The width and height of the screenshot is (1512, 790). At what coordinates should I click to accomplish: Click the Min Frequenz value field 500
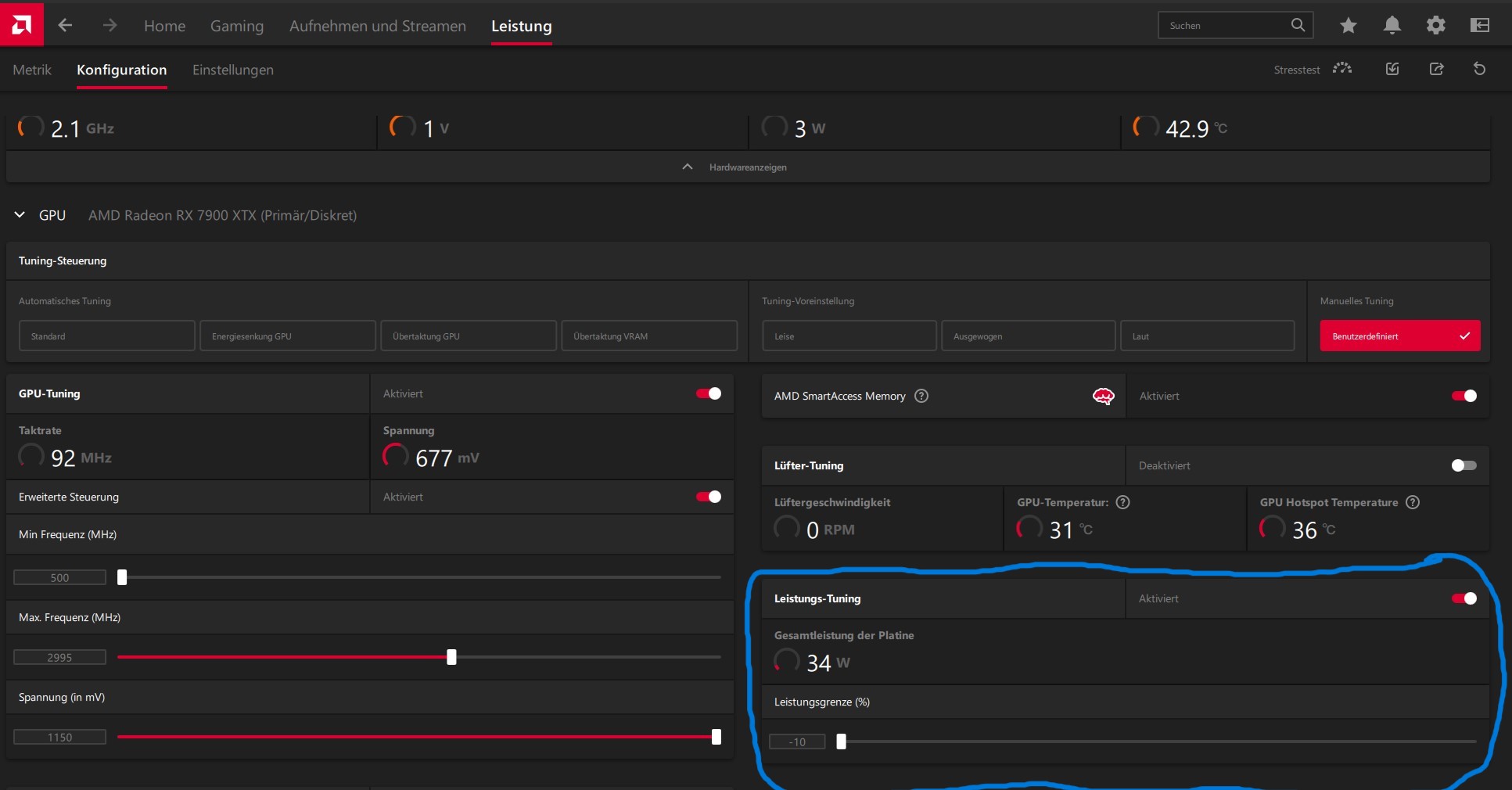pos(59,577)
